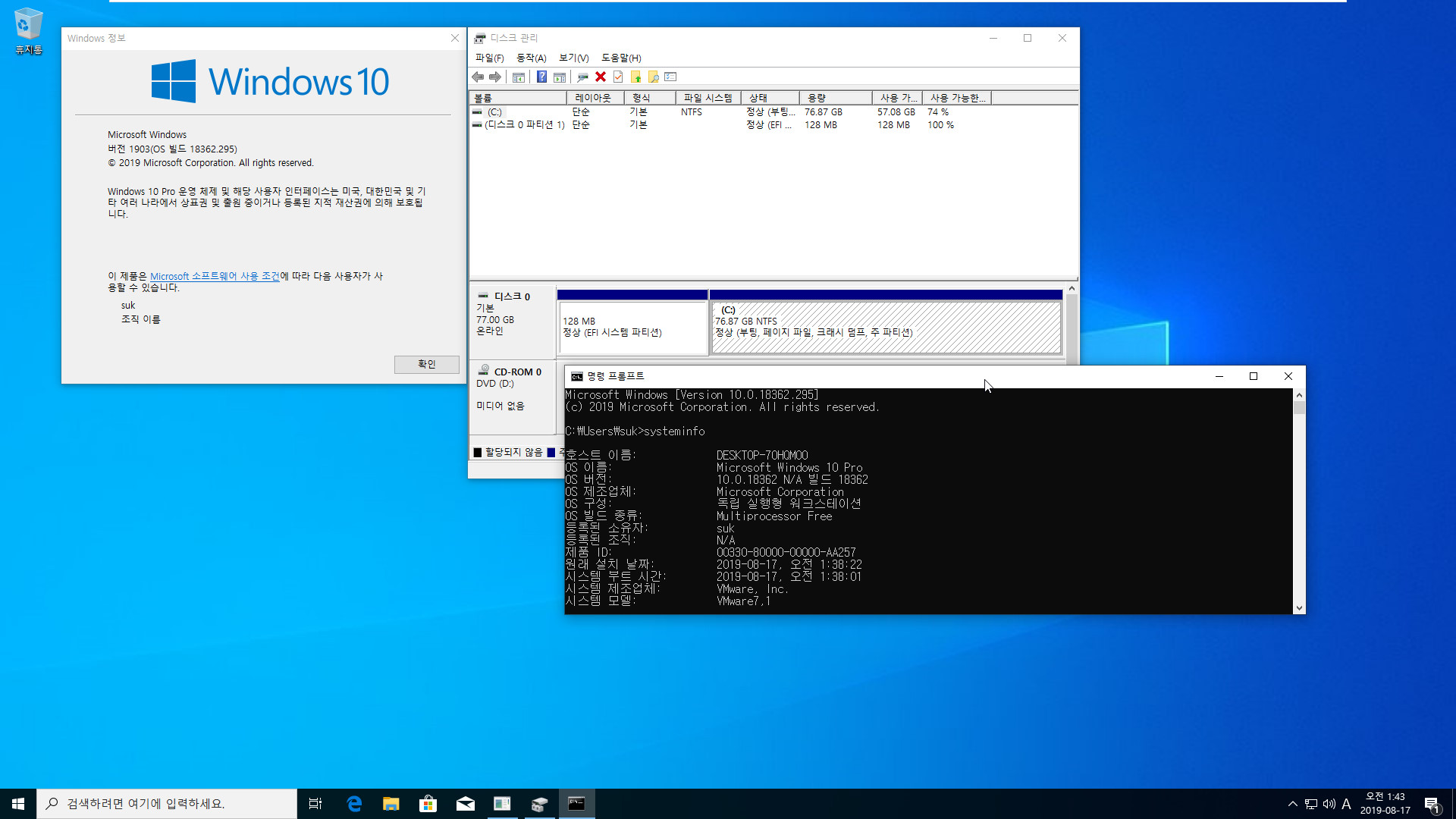Open Task View on the taskbar
Screen dimensions: 1456x819
(x=315, y=804)
